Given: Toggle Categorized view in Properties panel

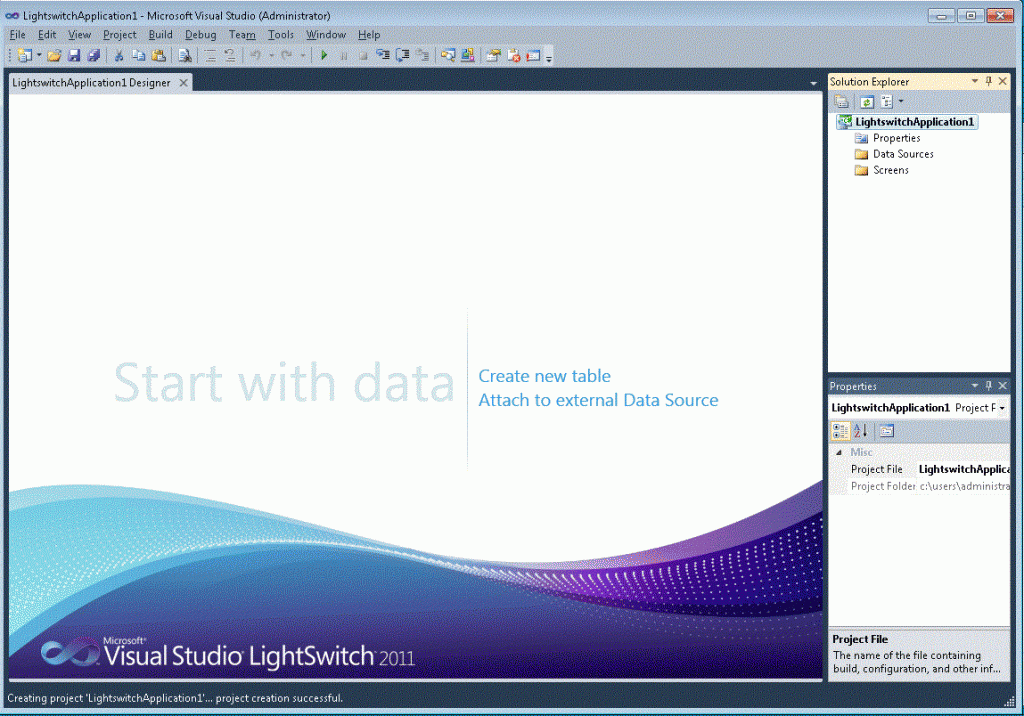Looking at the screenshot, I should [840, 431].
